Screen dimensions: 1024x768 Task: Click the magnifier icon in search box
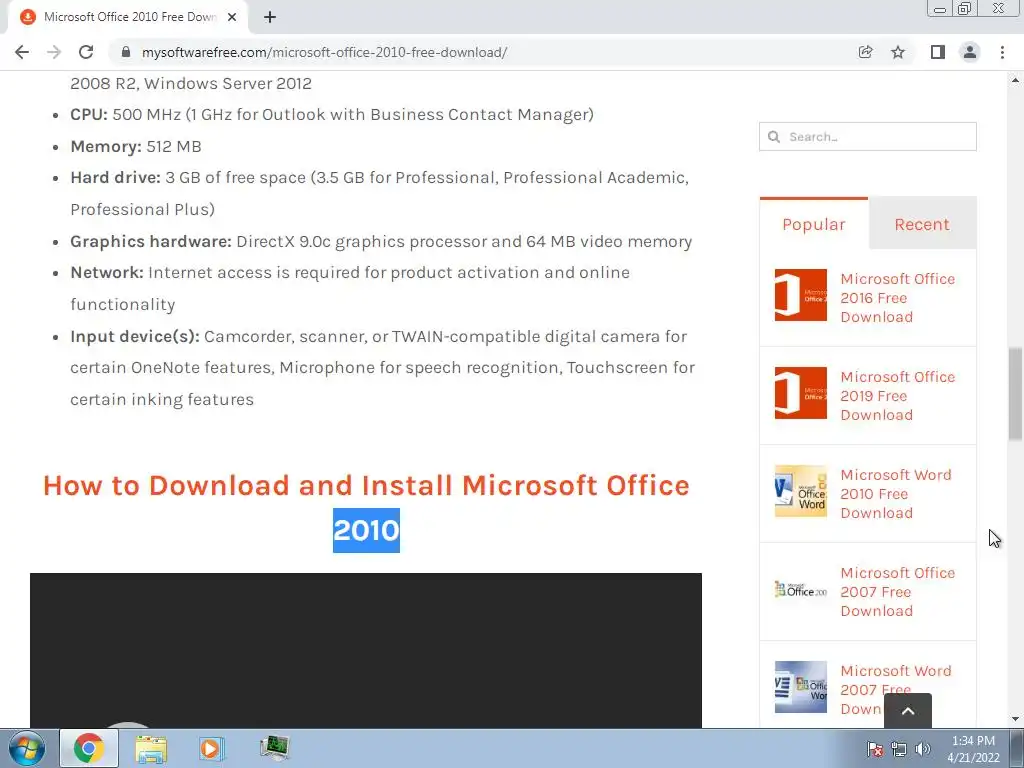[774, 136]
